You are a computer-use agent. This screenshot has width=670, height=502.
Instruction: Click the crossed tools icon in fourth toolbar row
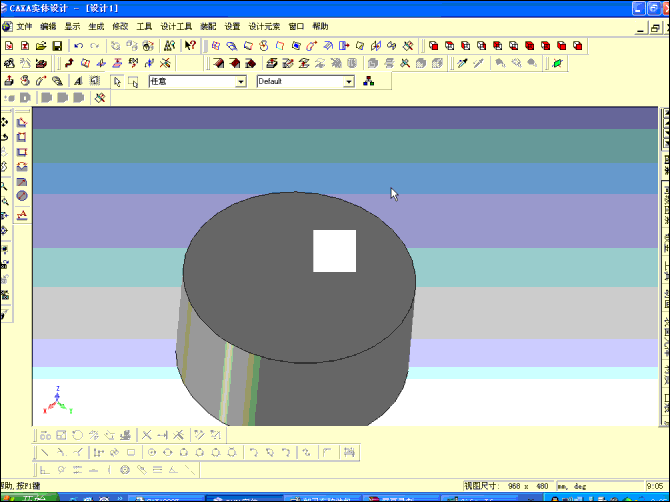pyautogui.click(x=100, y=98)
